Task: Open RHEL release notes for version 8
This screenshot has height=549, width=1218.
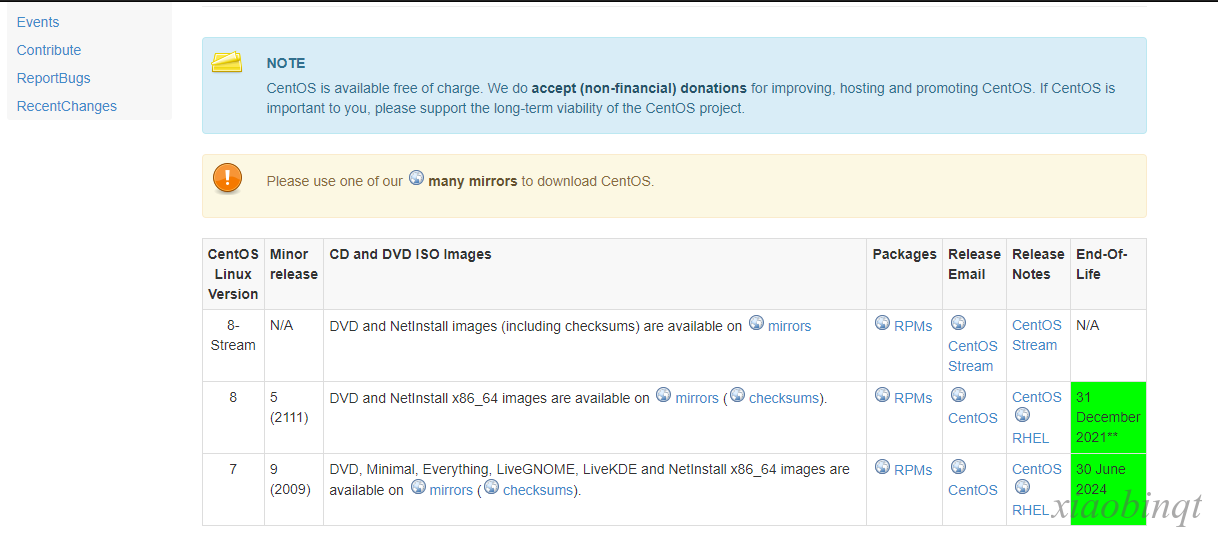Action: 1031,438
